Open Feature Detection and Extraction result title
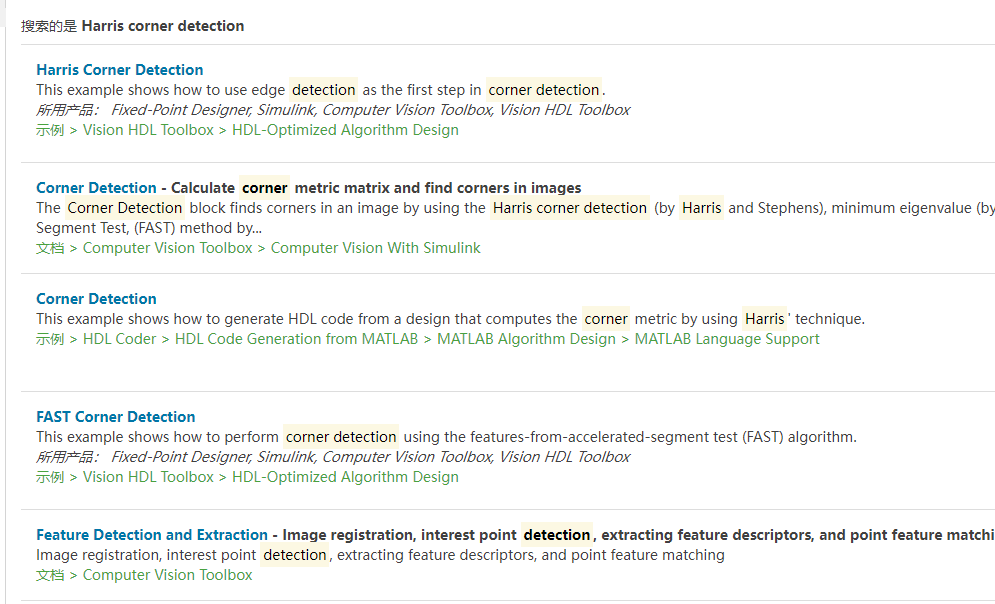995x604 pixels. pos(152,535)
